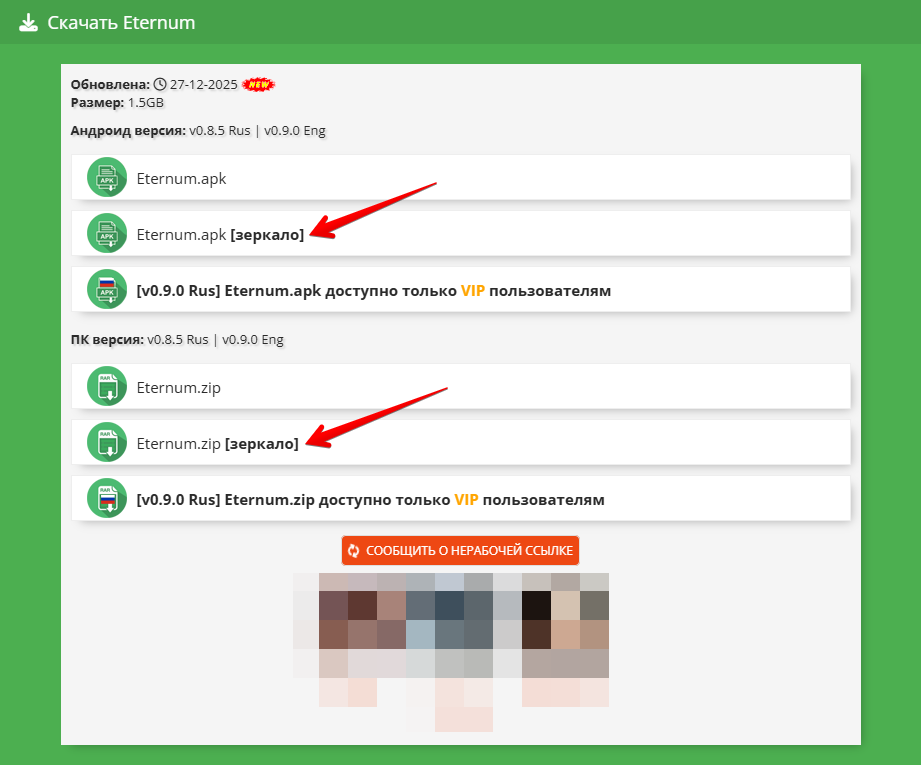Click the green APK icon beside Eternum.apk

coord(107,178)
